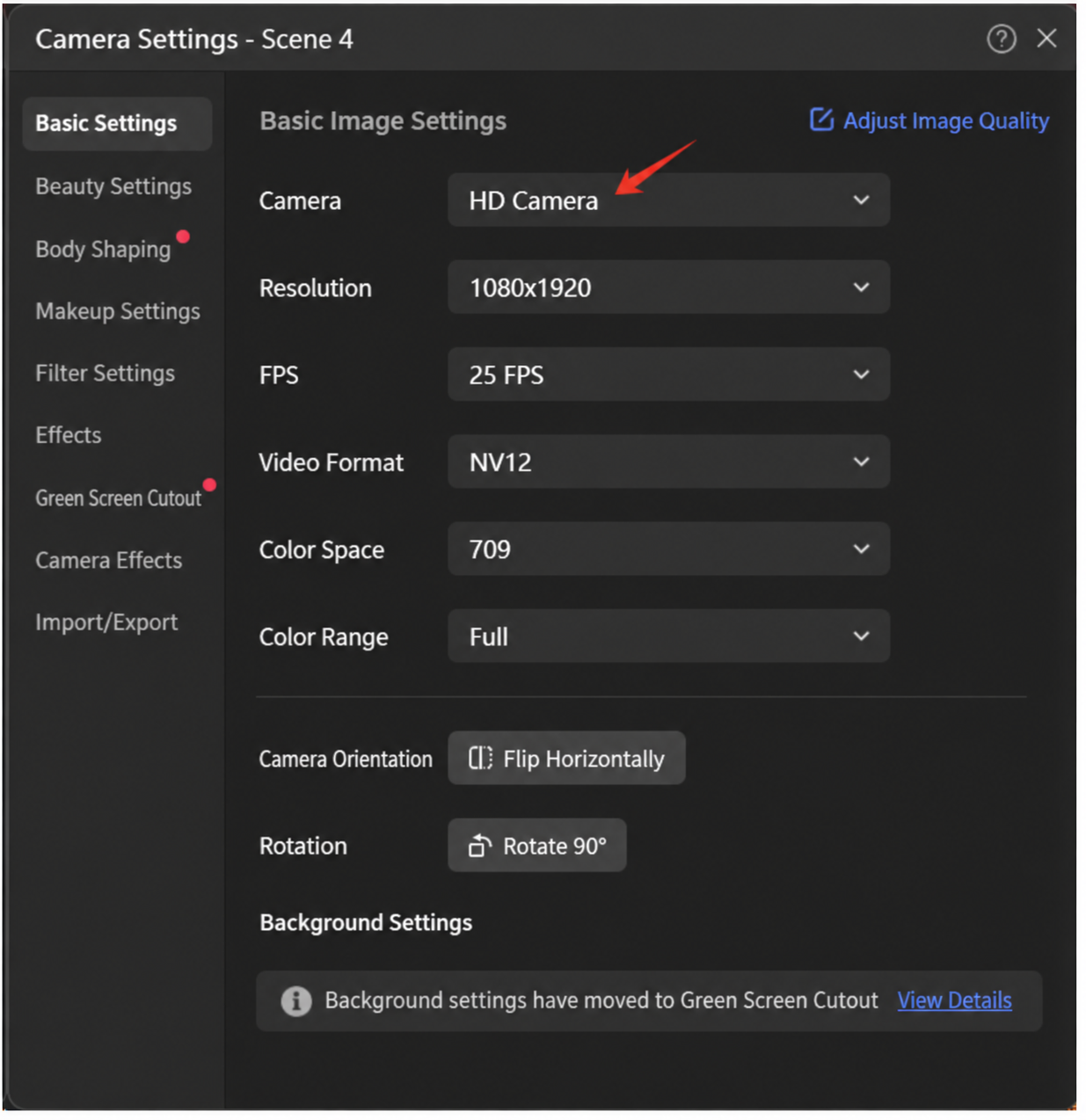Open the help question mark icon
Screen dimensions: 1086x1120
[1001, 39]
